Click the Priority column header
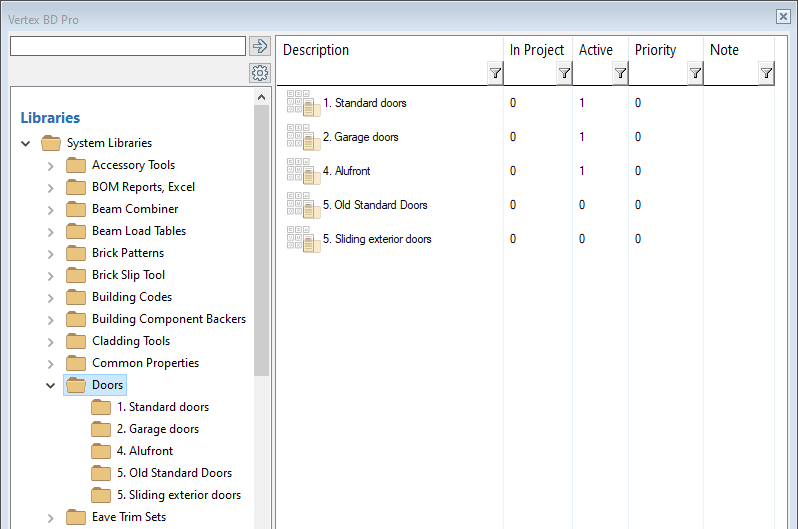The height and width of the screenshot is (529, 798). pyautogui.click(x=655, y=50)
